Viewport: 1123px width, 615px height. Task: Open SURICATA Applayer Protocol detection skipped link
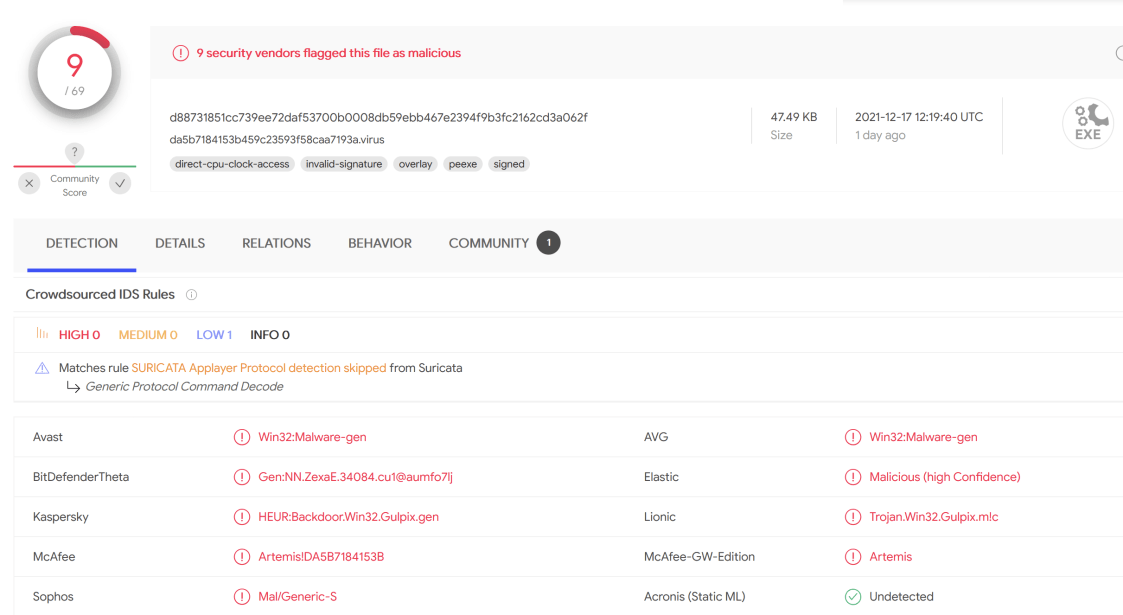[258, 368]
